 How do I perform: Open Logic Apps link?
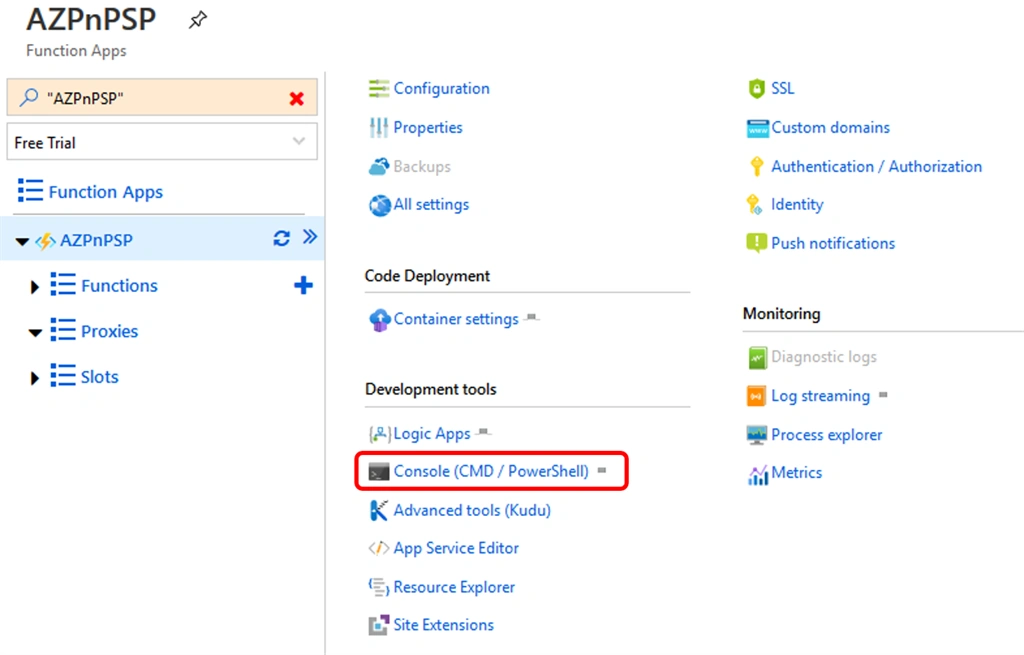point(432,434)
